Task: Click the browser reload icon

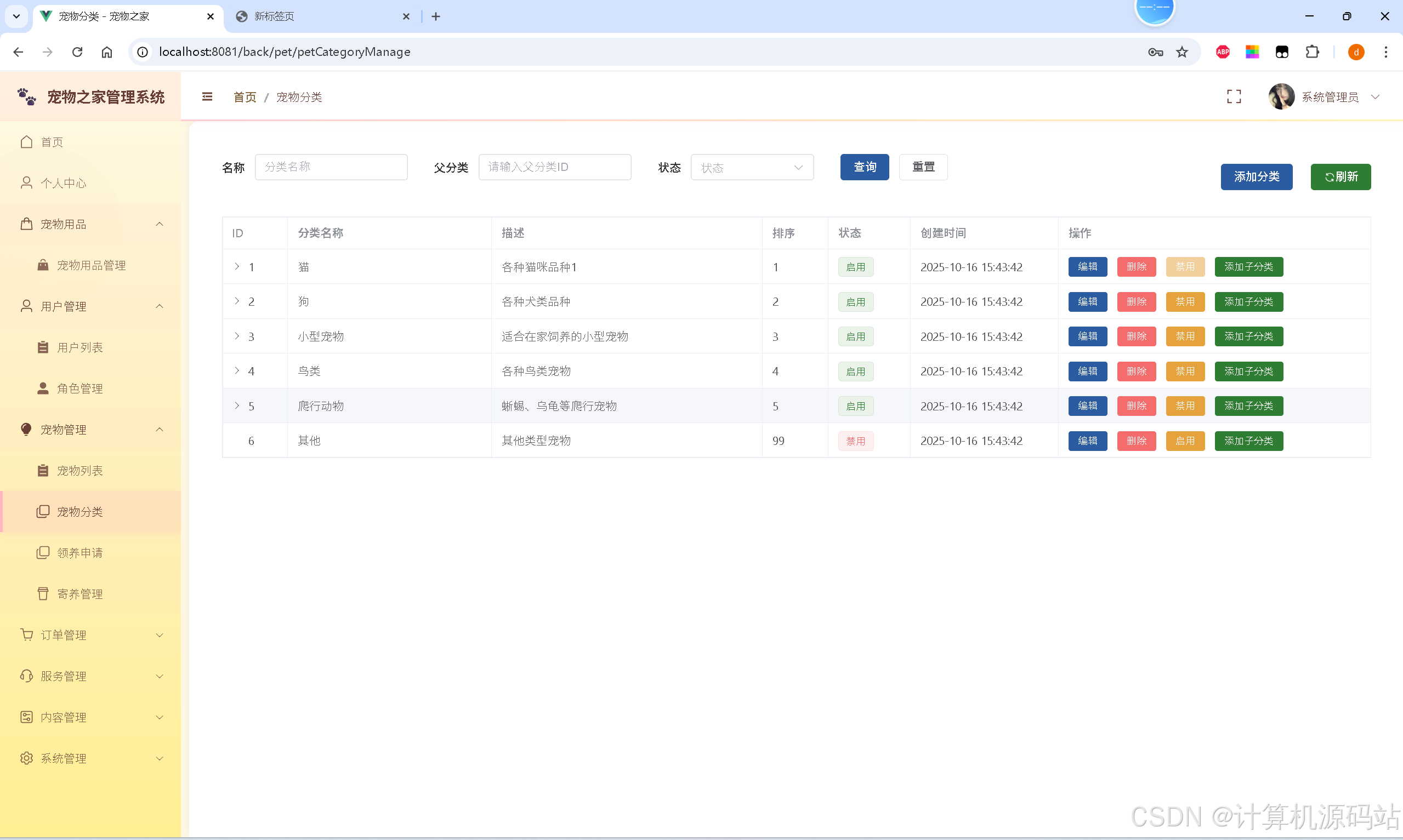Action: (x=77, y=52)
